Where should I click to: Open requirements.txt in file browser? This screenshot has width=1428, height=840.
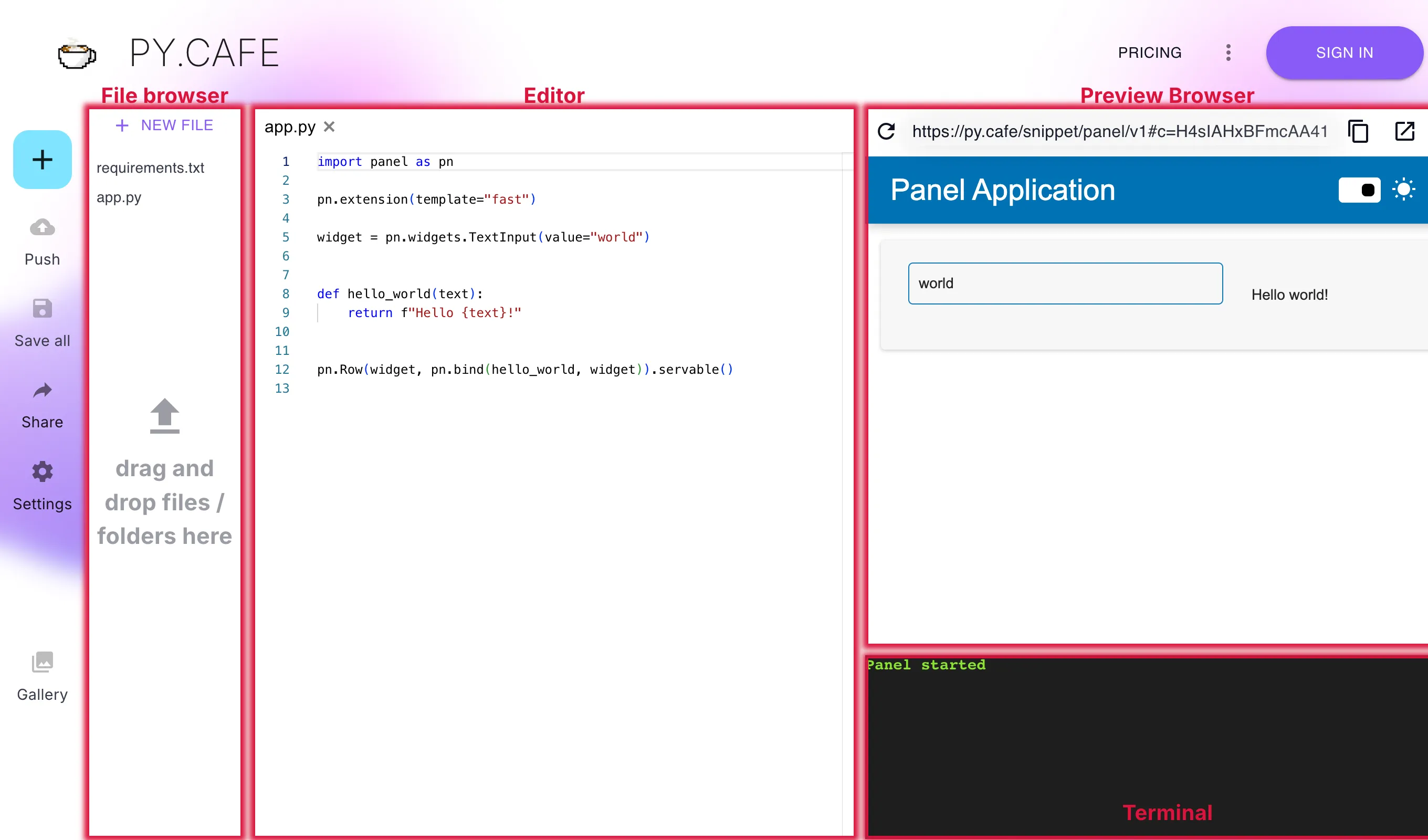point(150,168)
